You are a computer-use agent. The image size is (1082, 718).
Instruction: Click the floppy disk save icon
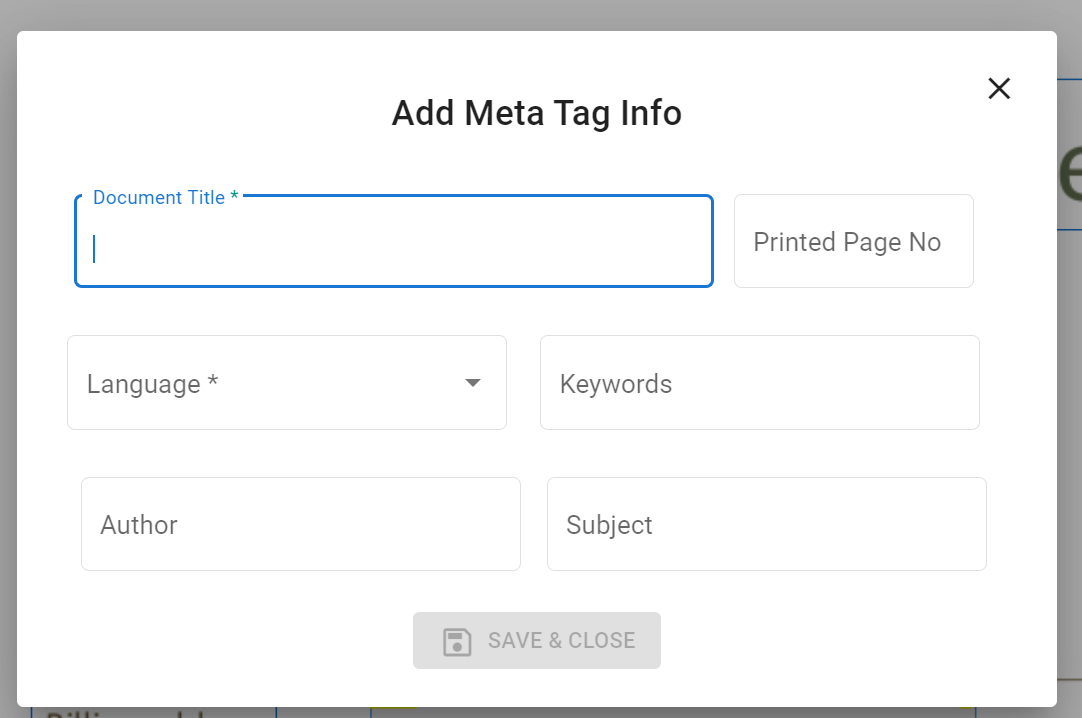point(457,641)
